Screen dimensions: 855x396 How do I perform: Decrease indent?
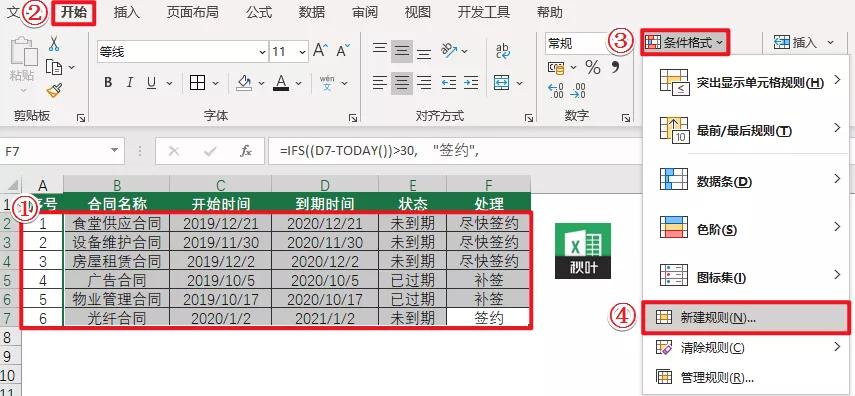pyautogui.click(x=449, y=83)
